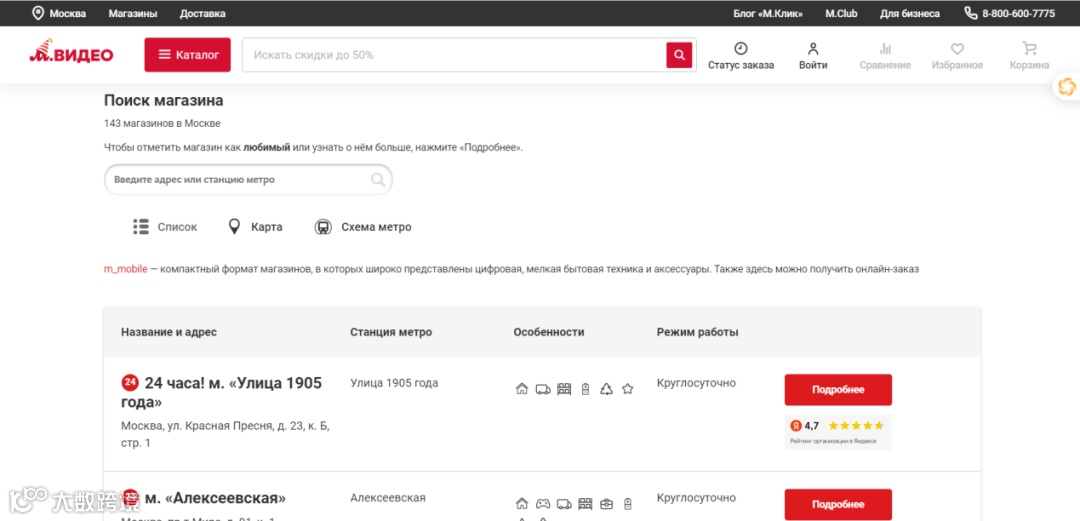
Task: Open Магазины in top bar
Action: (x=133, y=14)
